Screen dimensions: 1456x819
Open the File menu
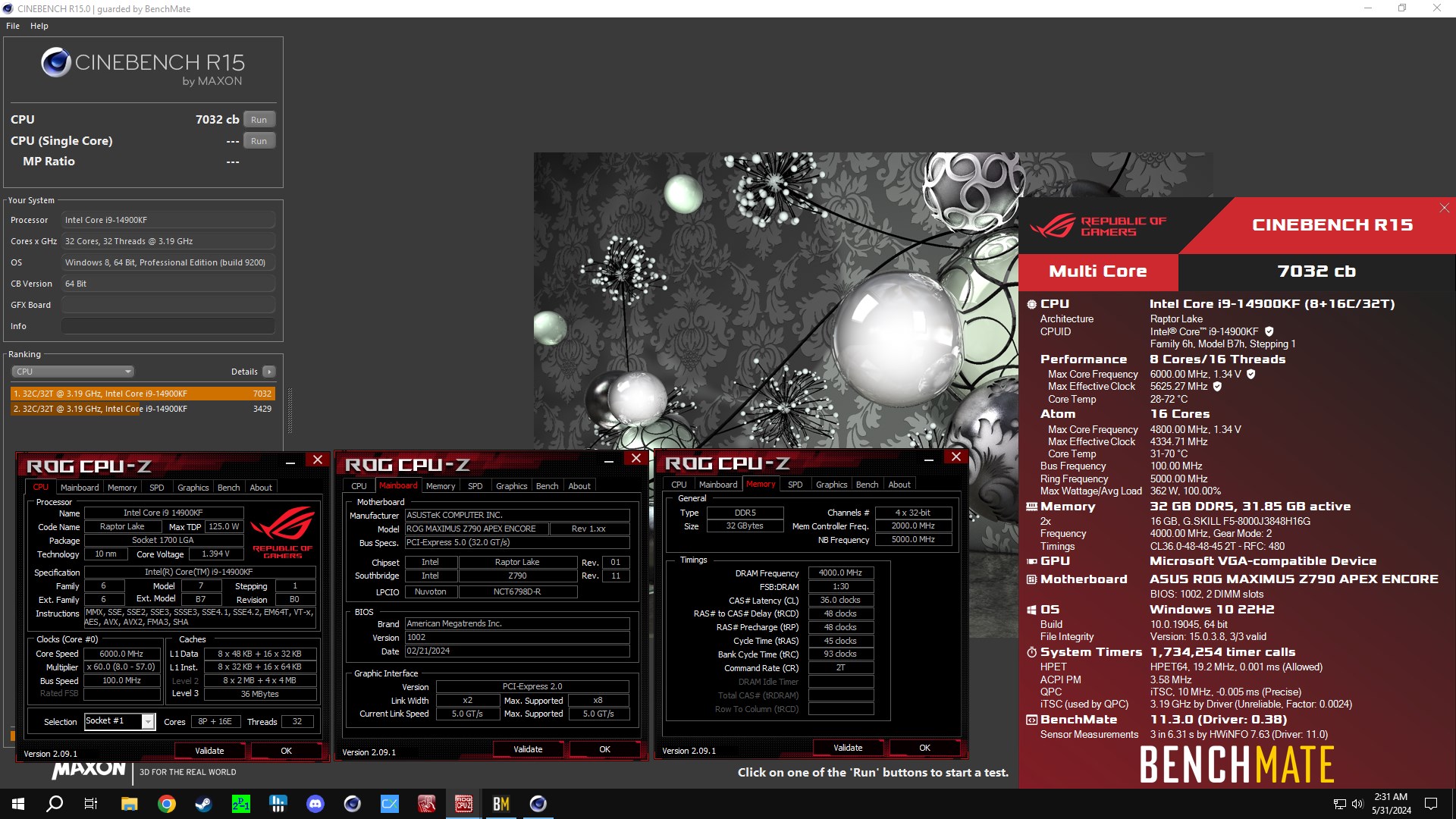tap(13, 26)
